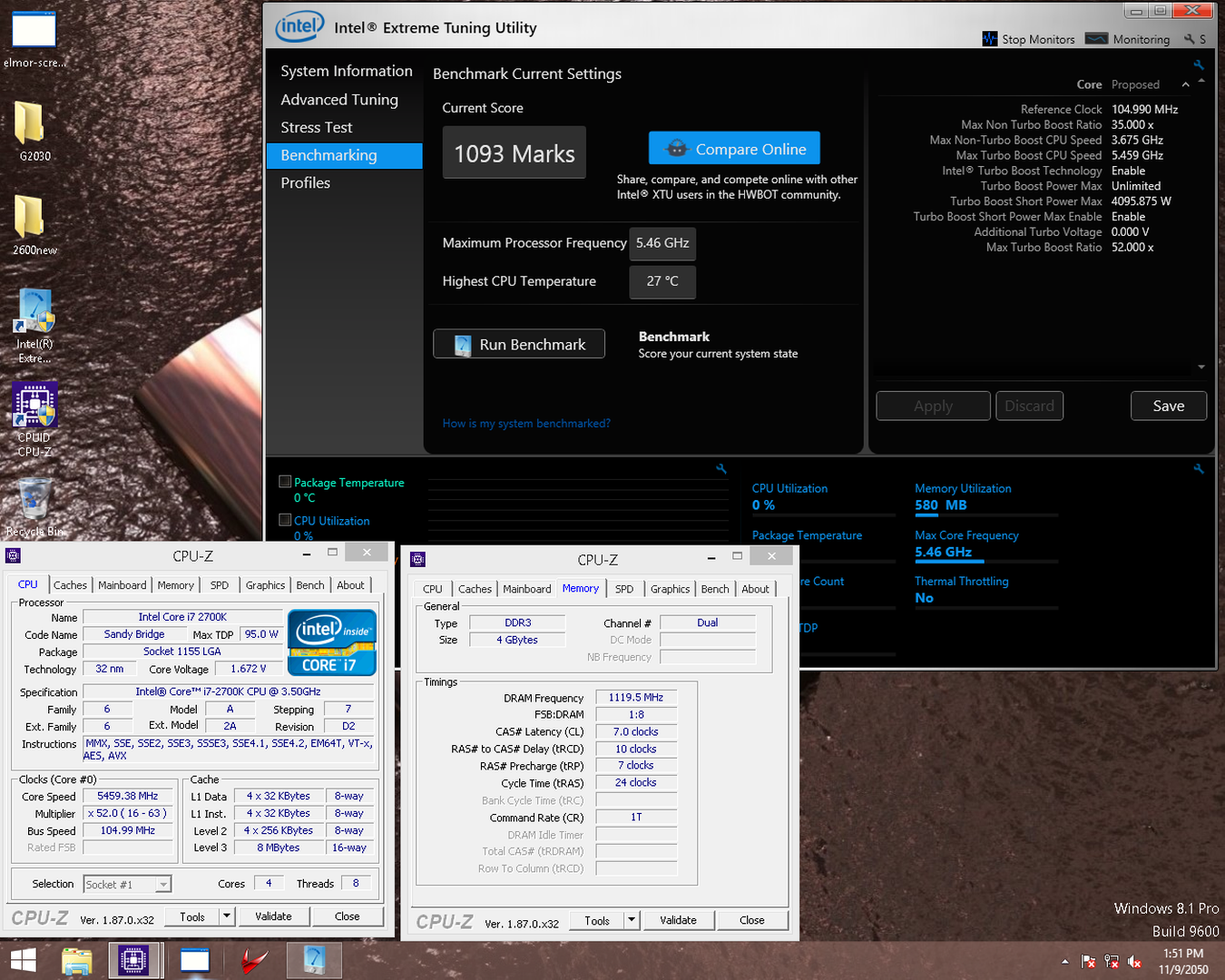Switch to Caches tab in left CPU-Z
This screenshot has width=1225, height=980.
click(x=70, y=585)
